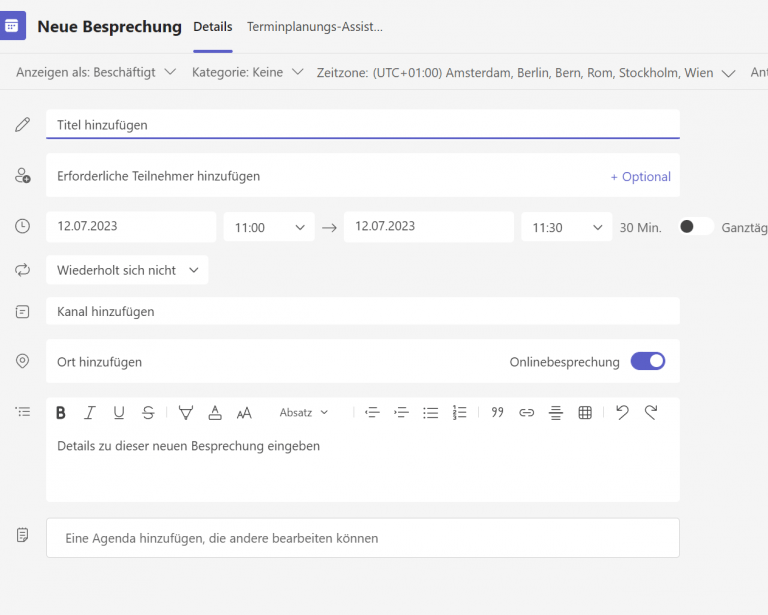Insert a bulleted list
This screenshot has width=768, height=615.
click(431, 412)
